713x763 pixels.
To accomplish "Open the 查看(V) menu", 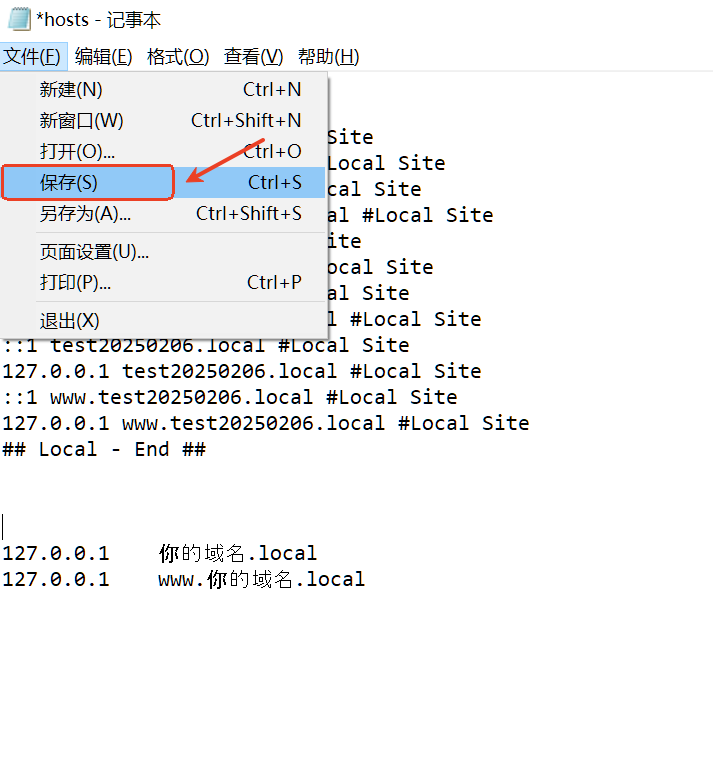I will pos(253,57).
